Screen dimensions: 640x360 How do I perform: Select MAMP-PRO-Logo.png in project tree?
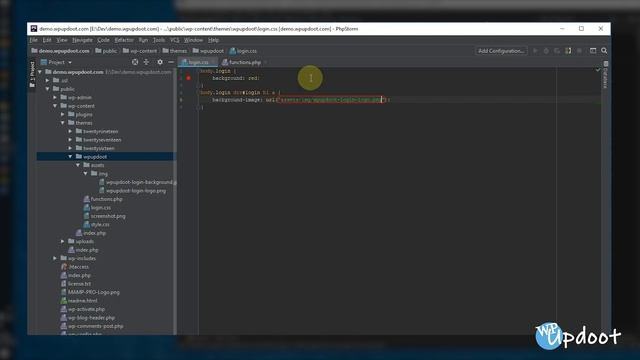[x=90, y=292]
